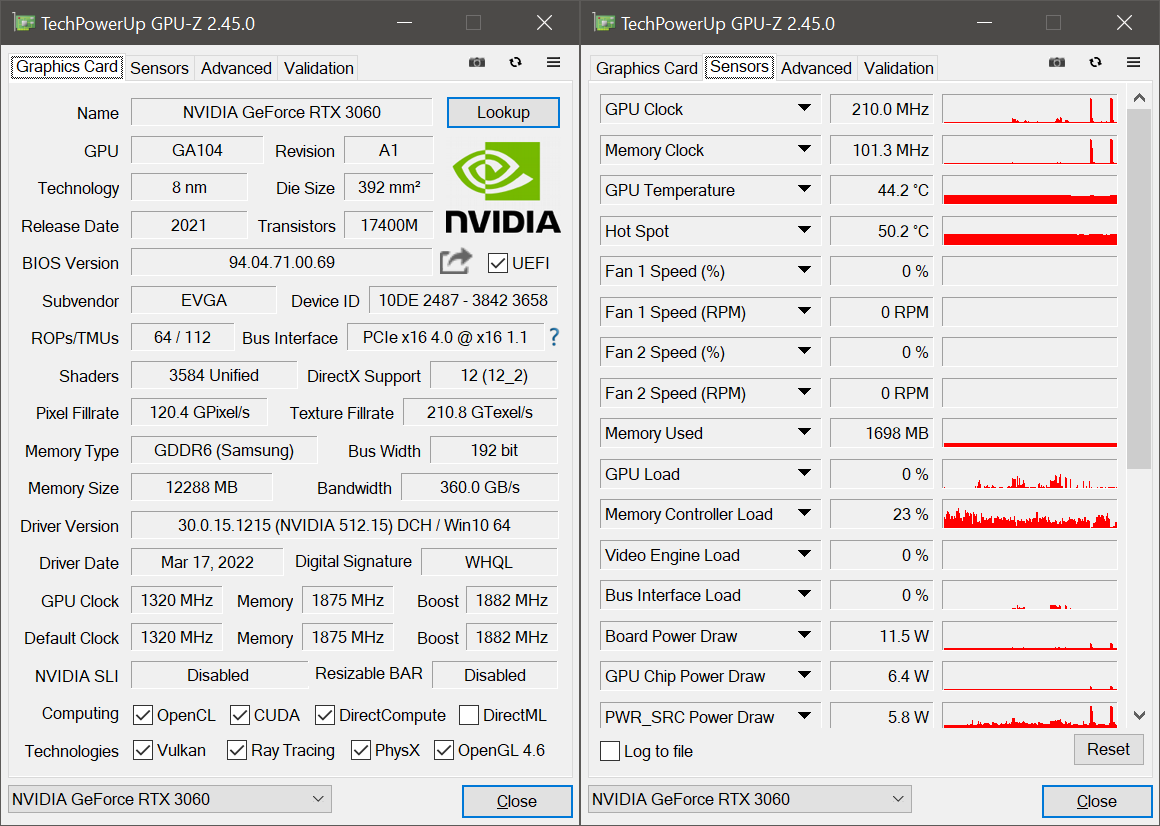Switch to Advanced tab in right window
Viewport: 1160px width, 826px height.
(816, 68)
